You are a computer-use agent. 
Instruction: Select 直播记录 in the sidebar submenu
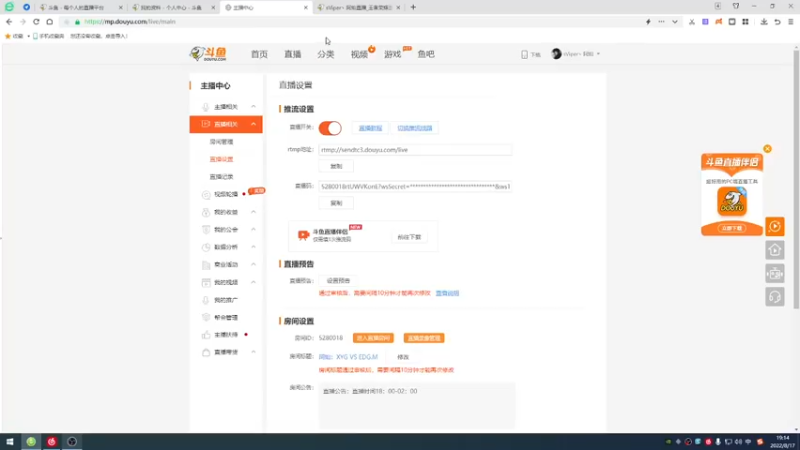221,177
